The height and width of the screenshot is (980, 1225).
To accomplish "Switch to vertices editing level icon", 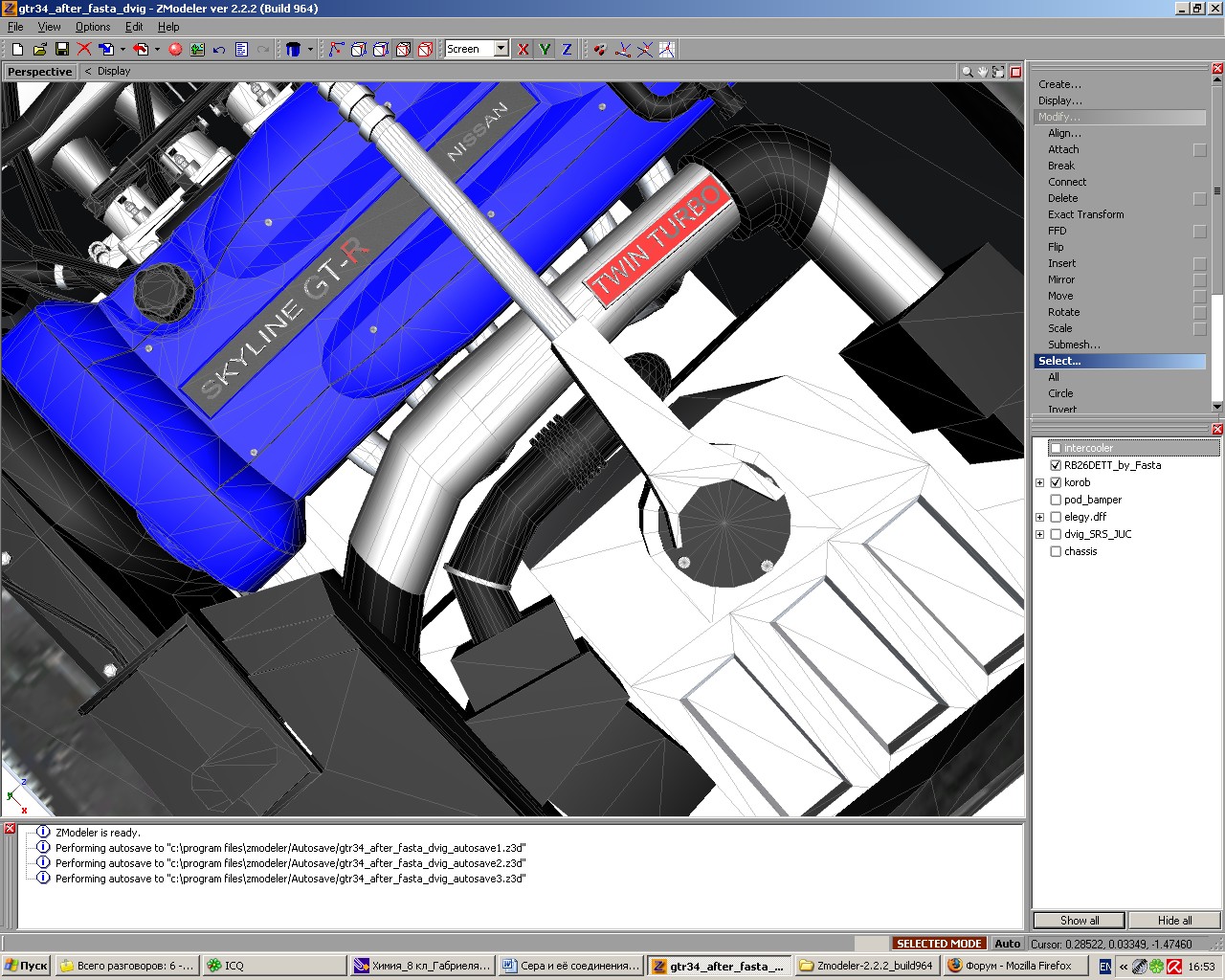I will click(x=336, y=49).
